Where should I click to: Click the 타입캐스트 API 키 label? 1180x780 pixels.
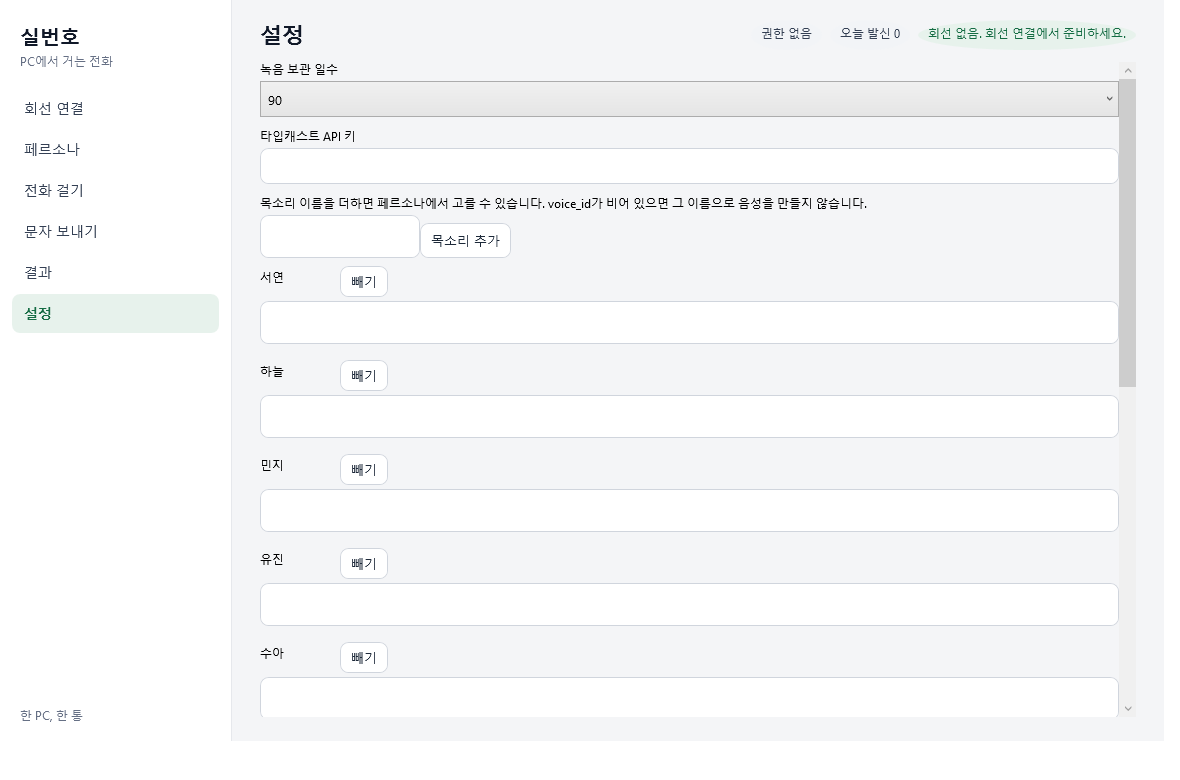tap(308, 136)
